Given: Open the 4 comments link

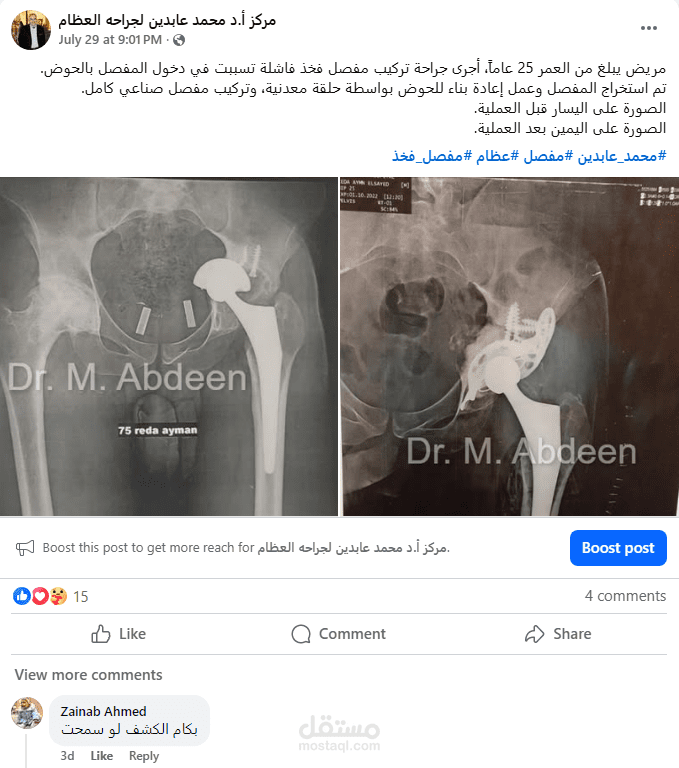Looking at the screenshot, I should [626, 596].
